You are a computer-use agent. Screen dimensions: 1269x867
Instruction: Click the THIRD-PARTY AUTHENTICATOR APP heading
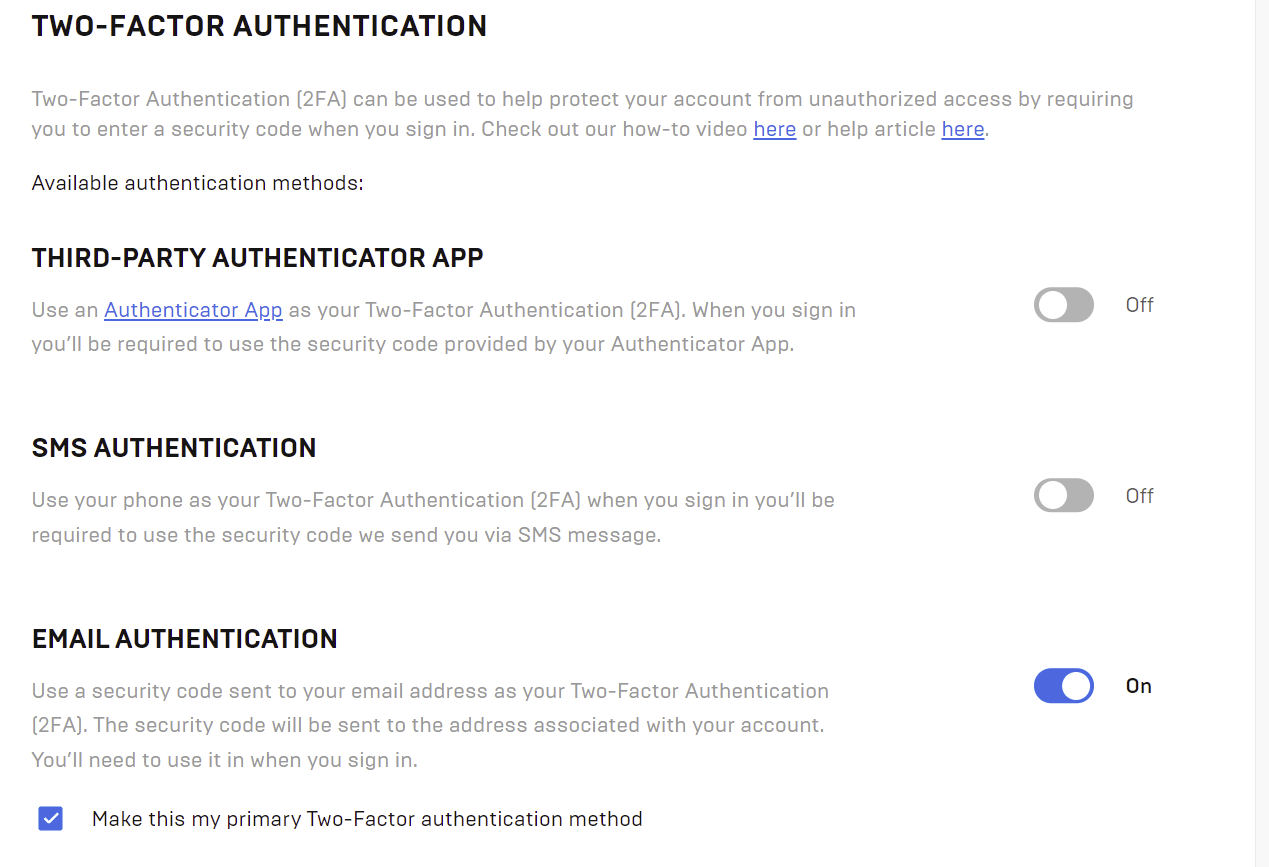point(257,257)
